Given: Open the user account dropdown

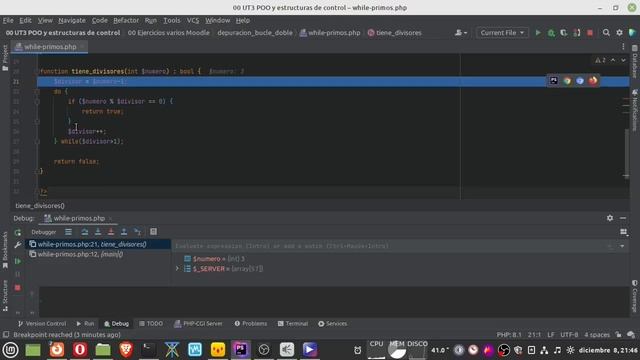Looking at the screenshot, I should [461, 33].
